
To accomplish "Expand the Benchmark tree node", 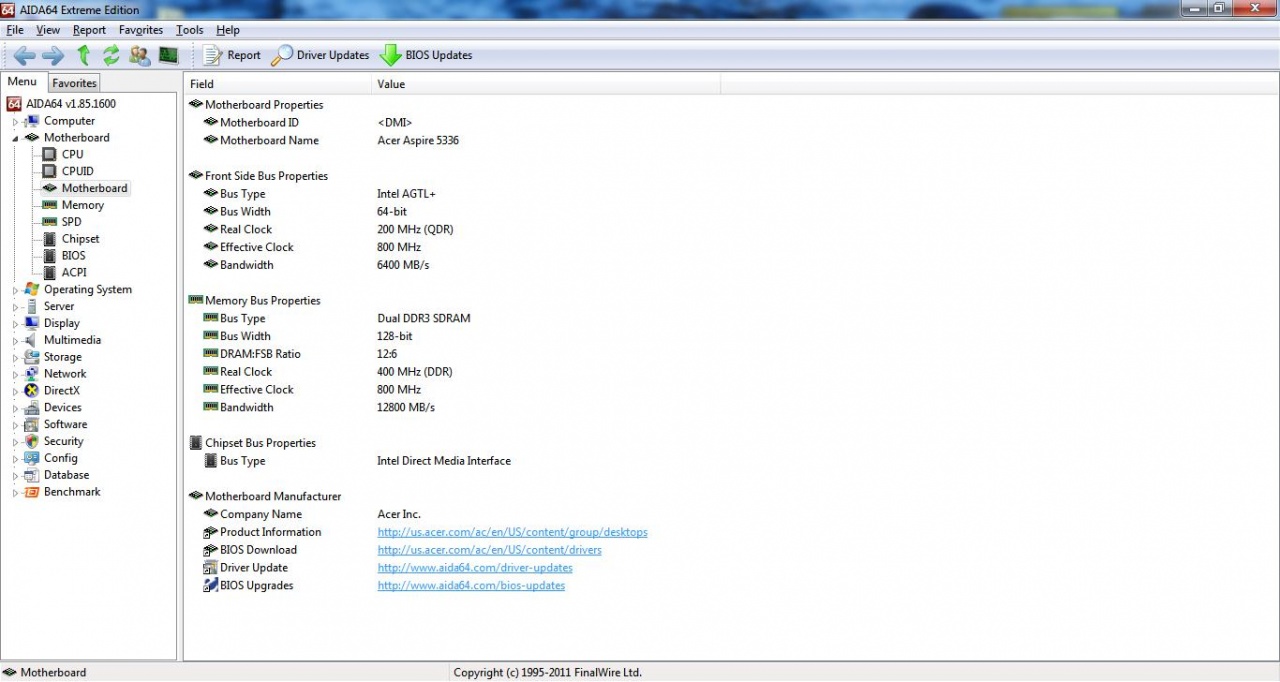I will 15,493.
